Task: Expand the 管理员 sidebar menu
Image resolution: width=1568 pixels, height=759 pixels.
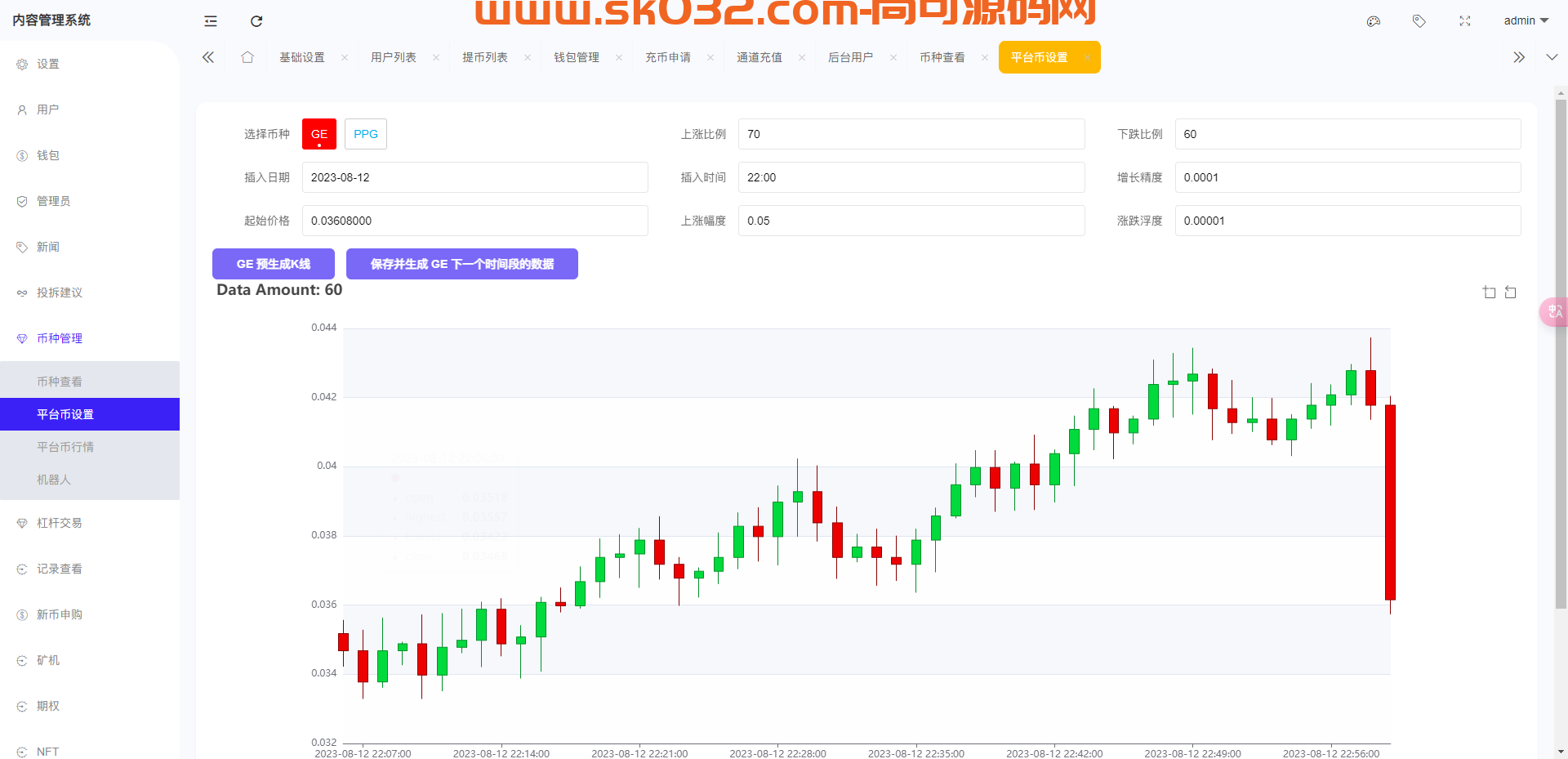Action: [x=90, y=201]
